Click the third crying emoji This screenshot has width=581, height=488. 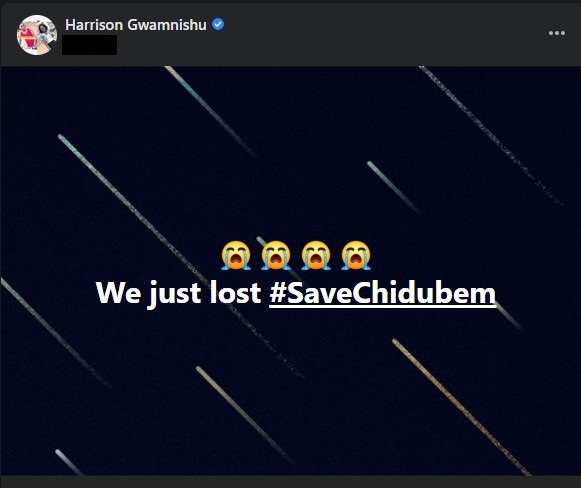[316, 255]
